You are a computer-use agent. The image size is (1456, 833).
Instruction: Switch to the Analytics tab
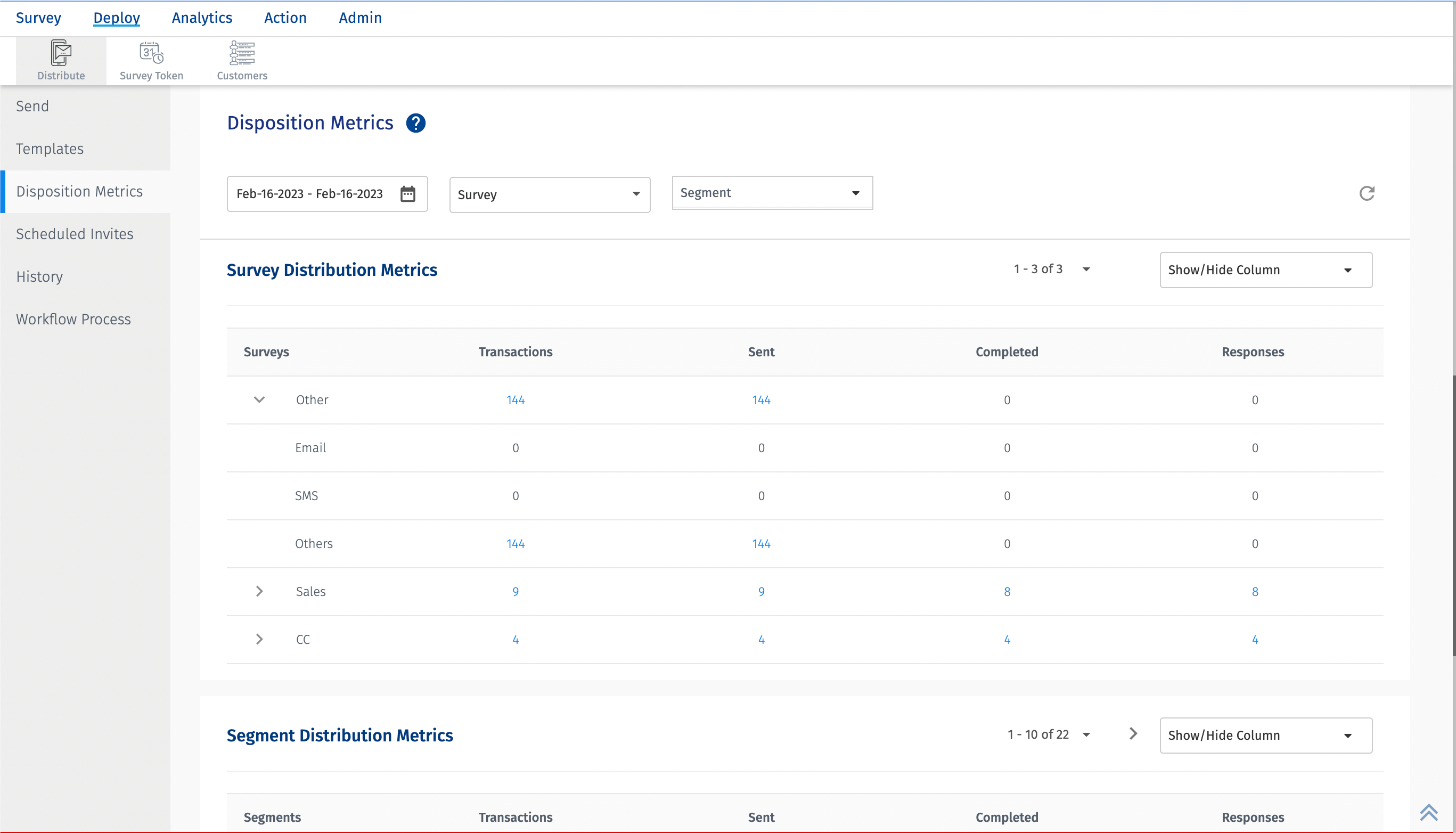click(202, 18)
